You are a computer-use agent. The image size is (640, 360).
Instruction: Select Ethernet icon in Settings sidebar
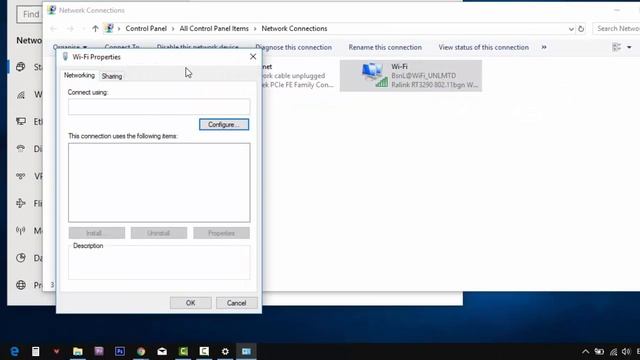[21, 121]
